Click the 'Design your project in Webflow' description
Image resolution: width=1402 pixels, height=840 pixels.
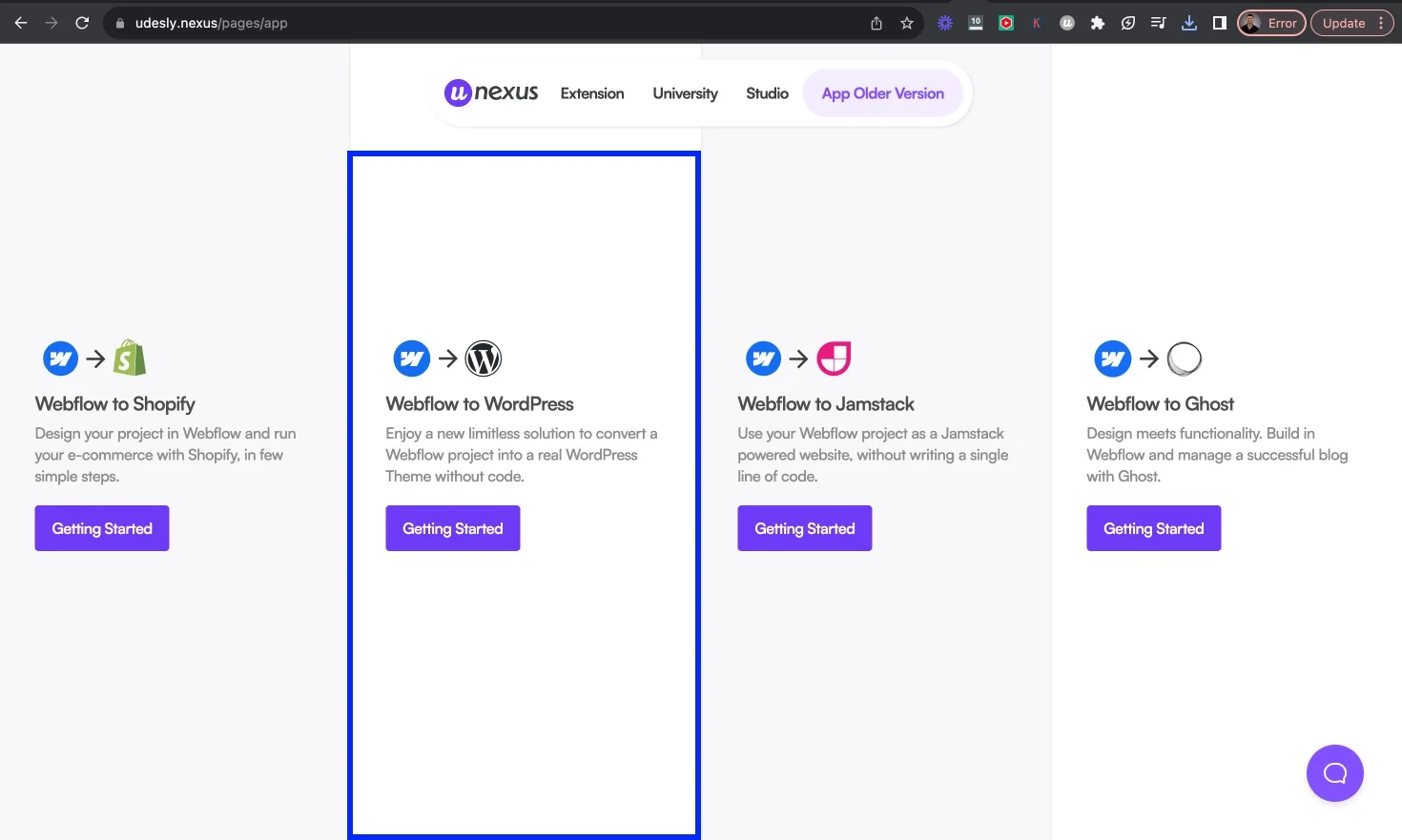point(166,455)
